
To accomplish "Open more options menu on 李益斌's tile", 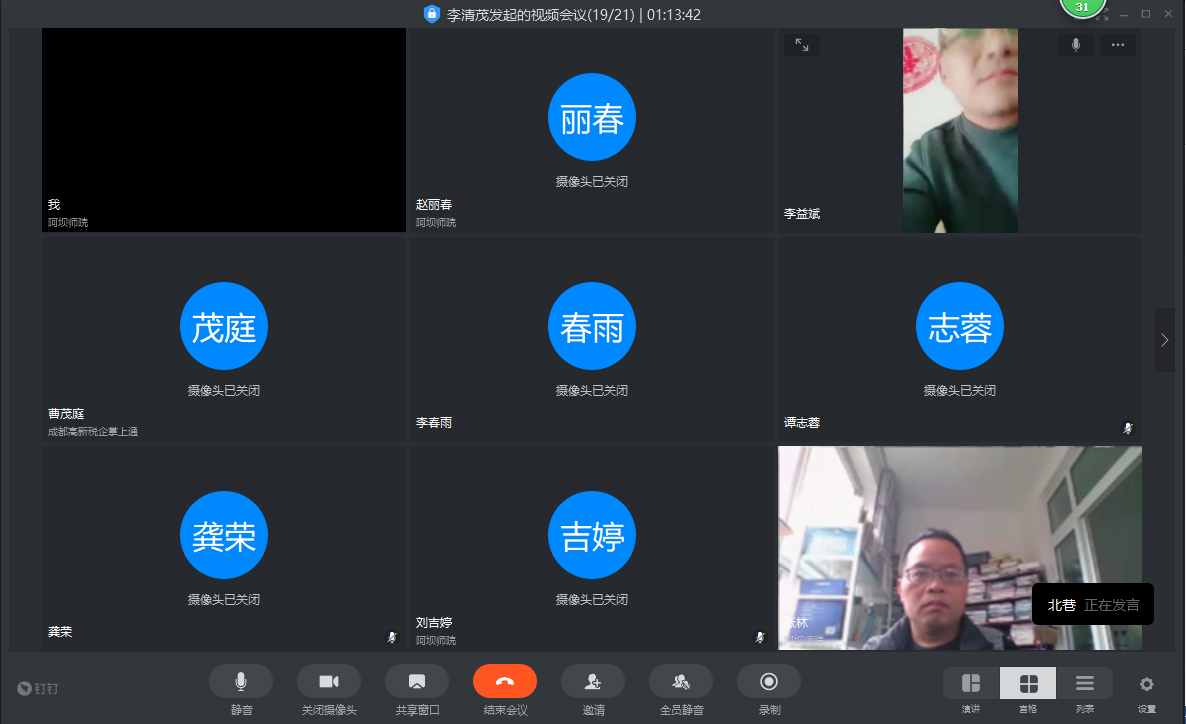I will (1118, 44).
